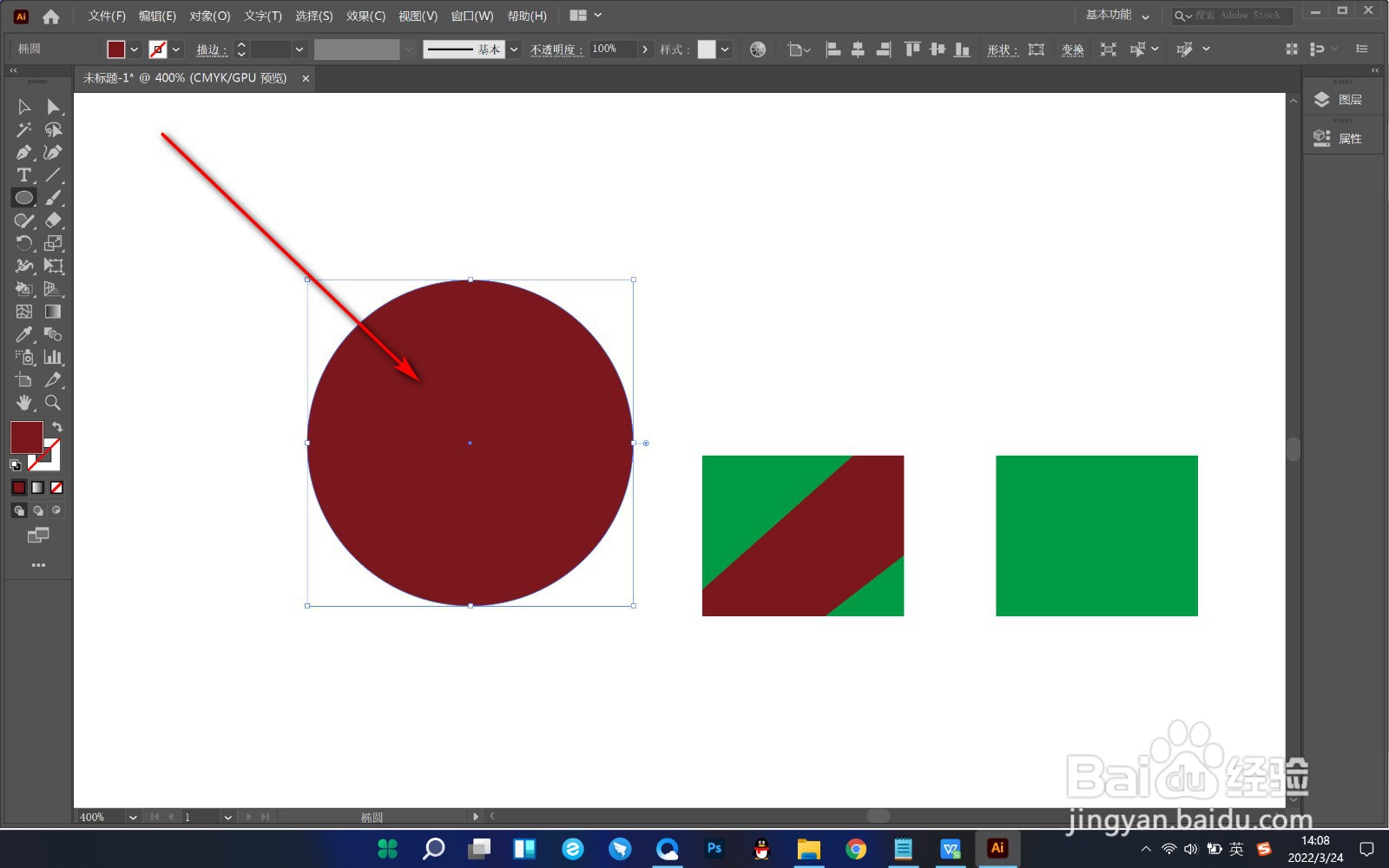1389x868 pixels.
Task: Pick the Eyedropper tool
Action: [x=24, y=334]
